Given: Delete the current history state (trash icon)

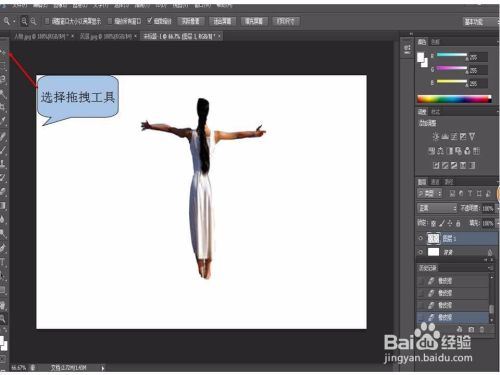Looking at the screenshot, I should (482, 329).
